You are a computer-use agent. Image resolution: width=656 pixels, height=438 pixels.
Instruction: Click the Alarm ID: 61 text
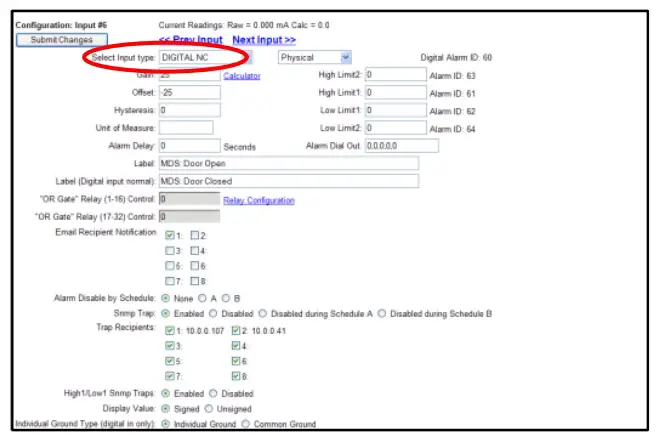tap(453, 93)
